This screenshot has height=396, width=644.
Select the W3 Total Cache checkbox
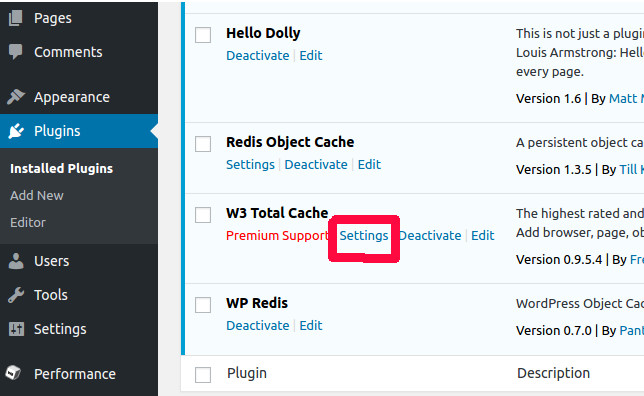coord(203,215)
